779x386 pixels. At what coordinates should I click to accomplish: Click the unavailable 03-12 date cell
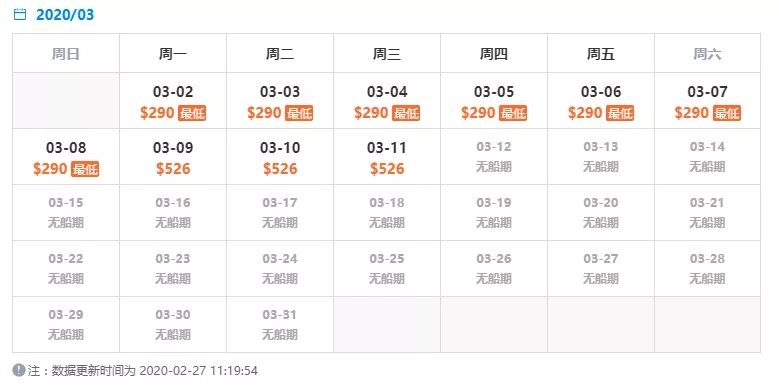coord(494,157)
